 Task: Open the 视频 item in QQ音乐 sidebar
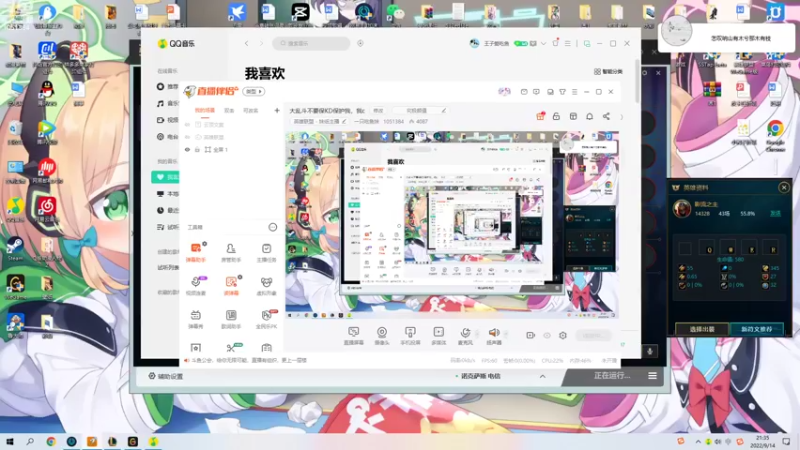click(x=167, y=120)
